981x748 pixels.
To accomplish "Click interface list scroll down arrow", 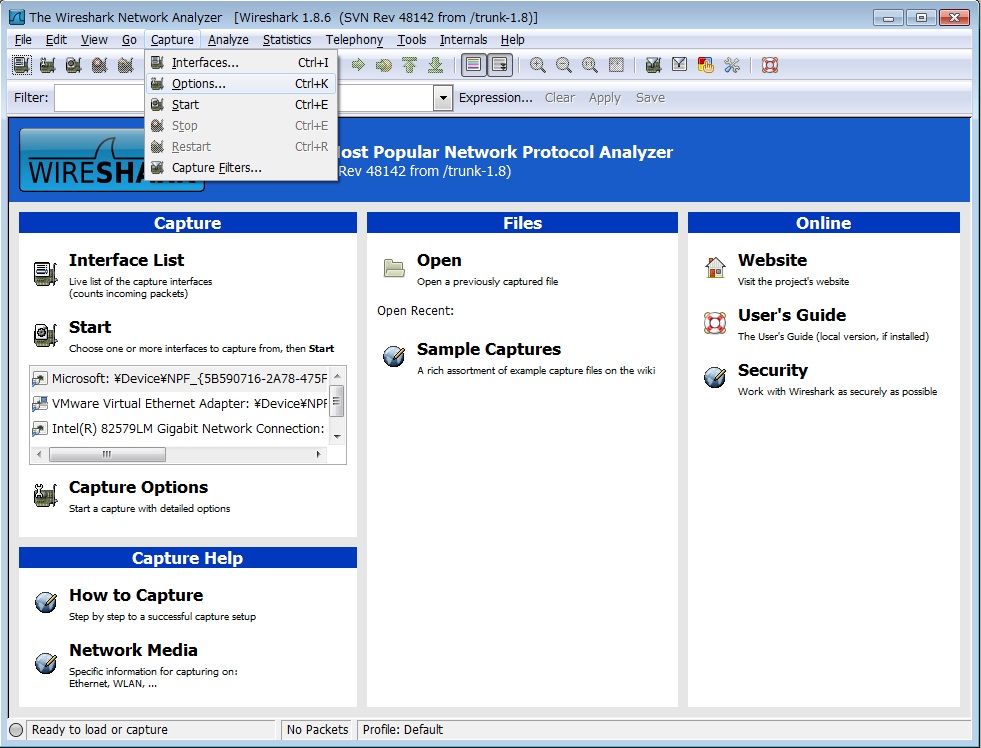I will click(x=337, y=437).
